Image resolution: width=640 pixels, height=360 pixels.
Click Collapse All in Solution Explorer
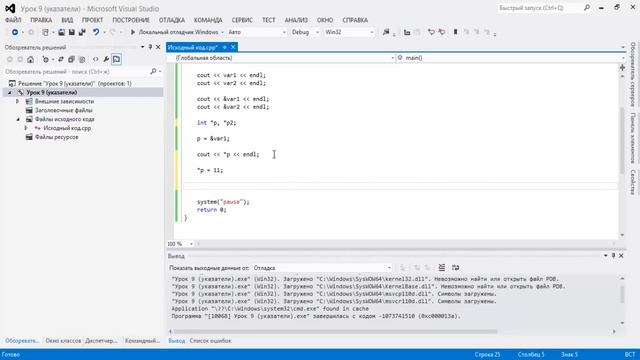coord(71,60)
